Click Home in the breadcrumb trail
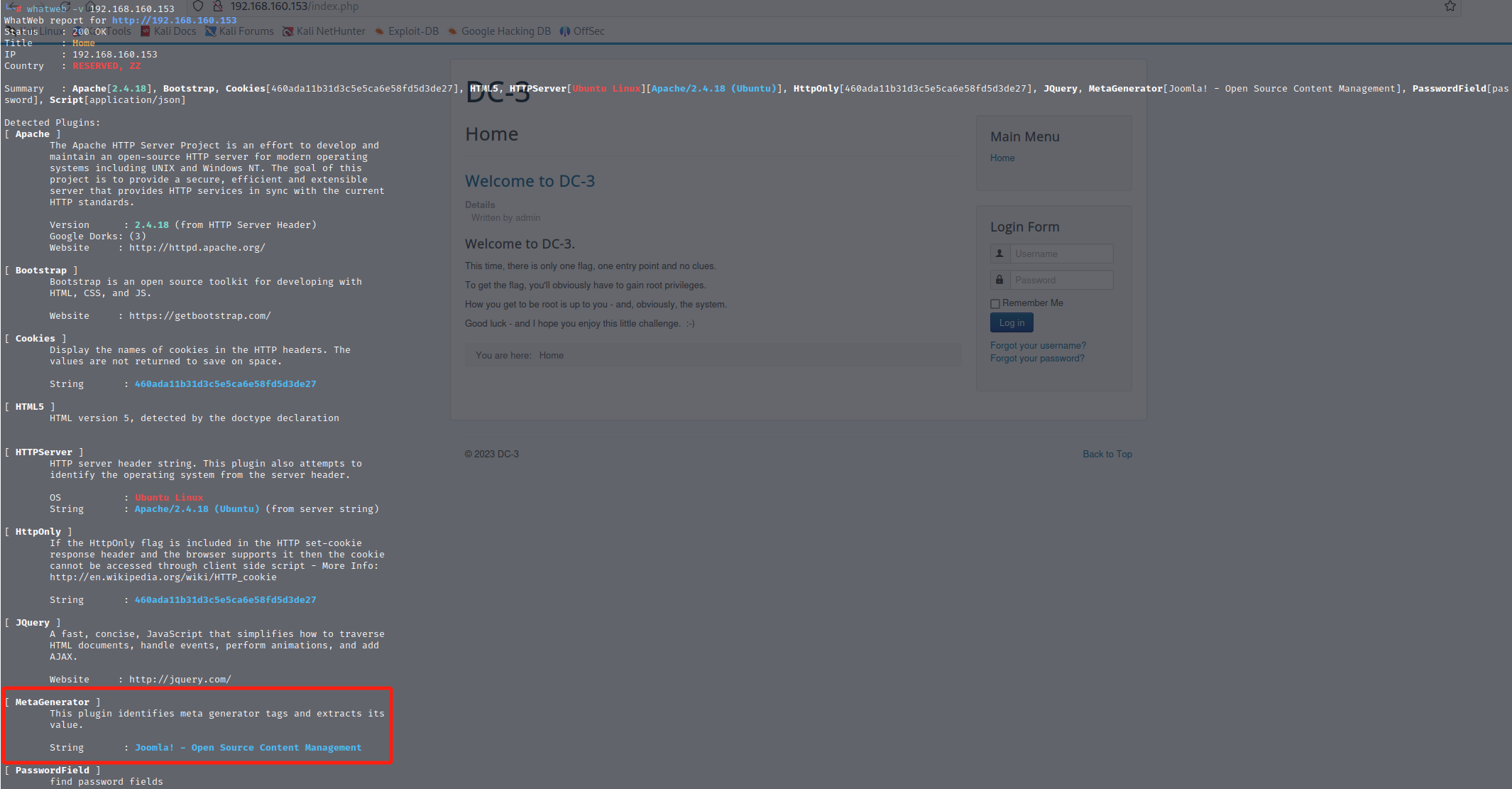Image resolution: width=1512 pixels, height=789 pixels. coord(551,355)
